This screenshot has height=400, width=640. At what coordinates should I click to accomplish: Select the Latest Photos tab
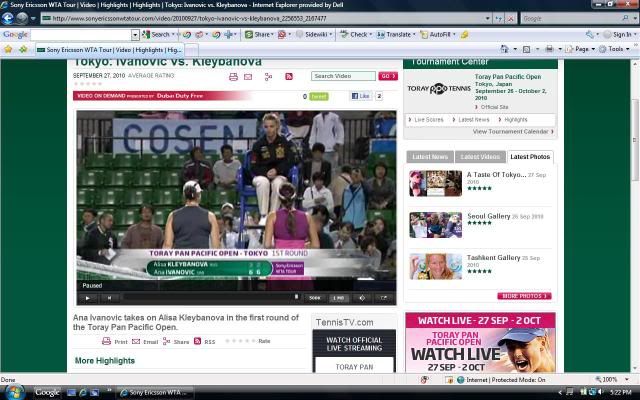click(x=530, y=157)
